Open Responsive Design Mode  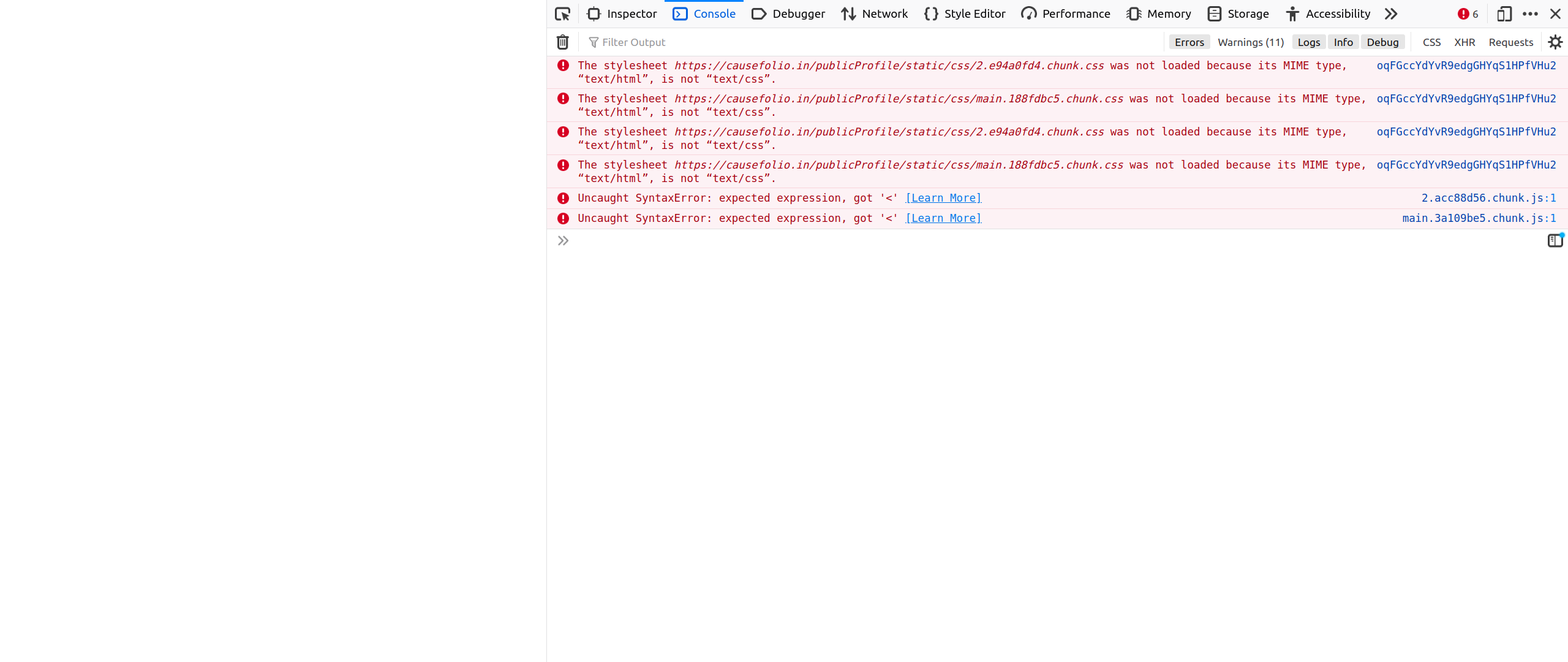pos(1504,13)
